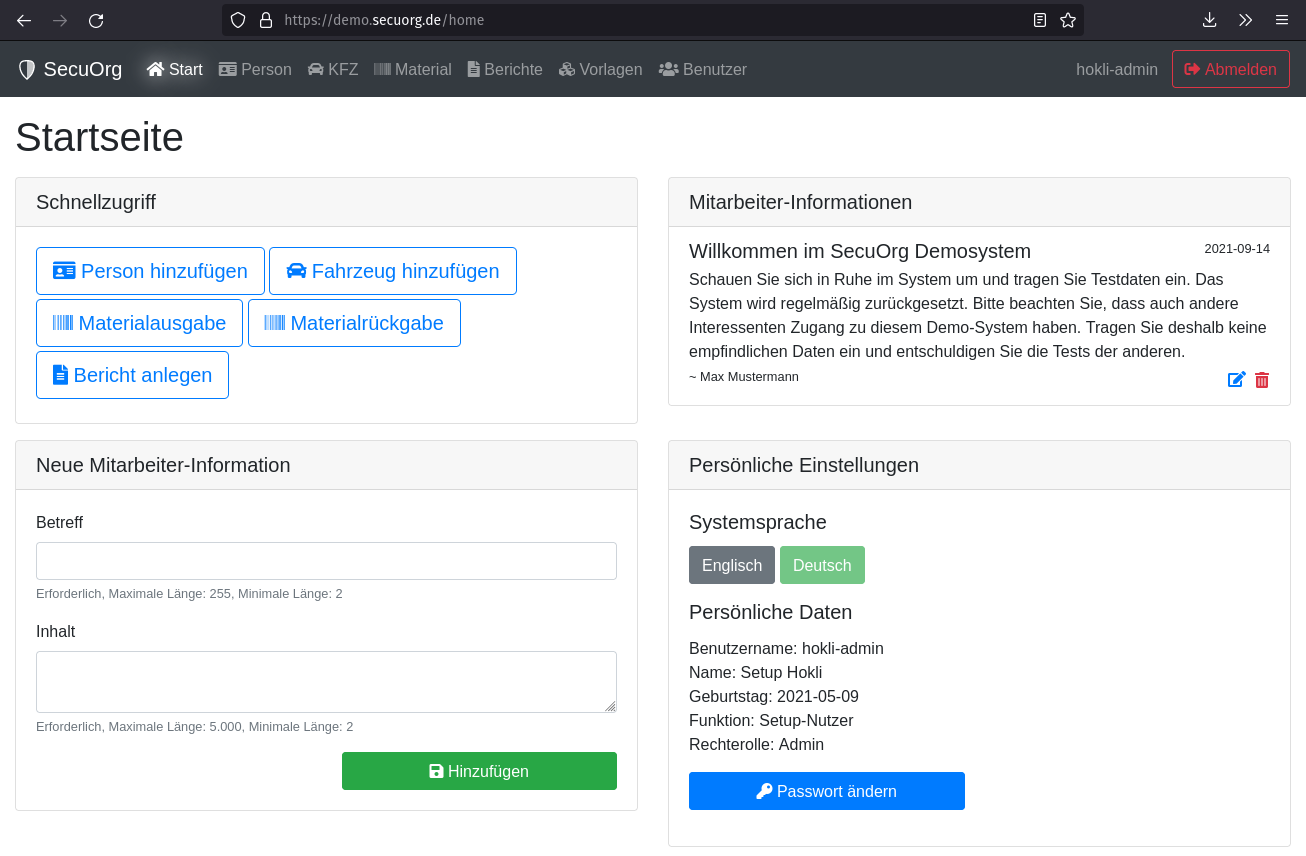Screen dimensions: 1306x856
Task: Open the Benutzer menu item
Action: click(703, 69)
